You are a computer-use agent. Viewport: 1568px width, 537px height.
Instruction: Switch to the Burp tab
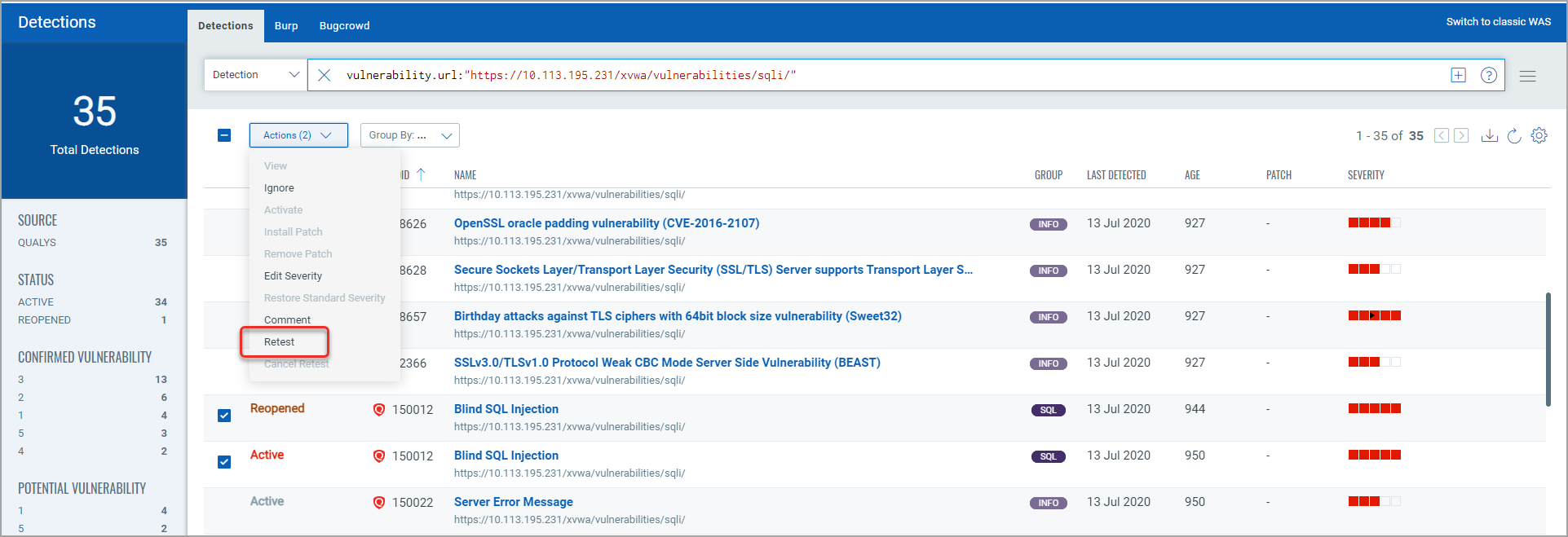[286, 26]
